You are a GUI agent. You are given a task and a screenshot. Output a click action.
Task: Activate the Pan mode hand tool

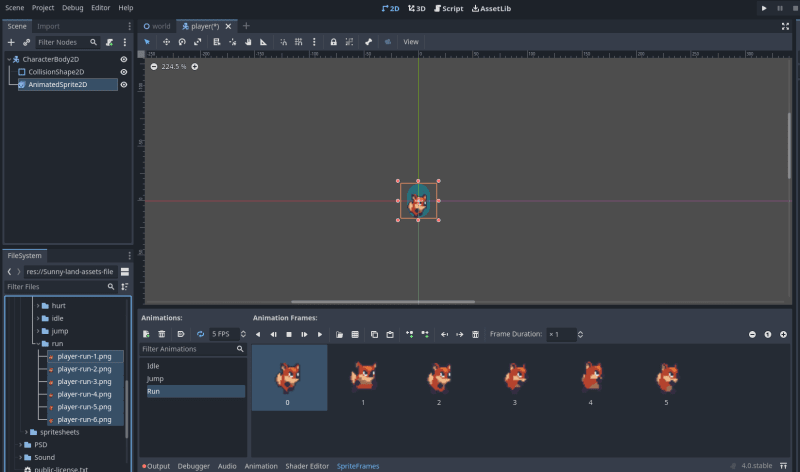point(248,42)
